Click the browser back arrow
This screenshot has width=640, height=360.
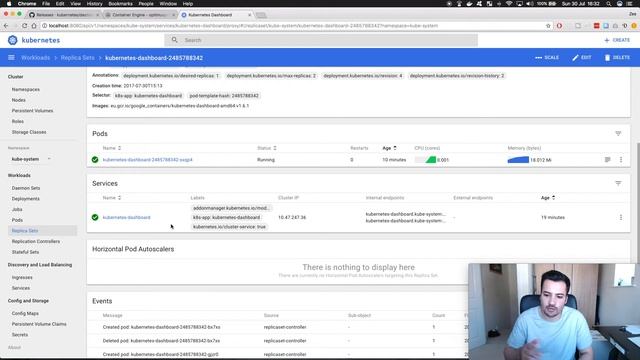click(6, 26)
